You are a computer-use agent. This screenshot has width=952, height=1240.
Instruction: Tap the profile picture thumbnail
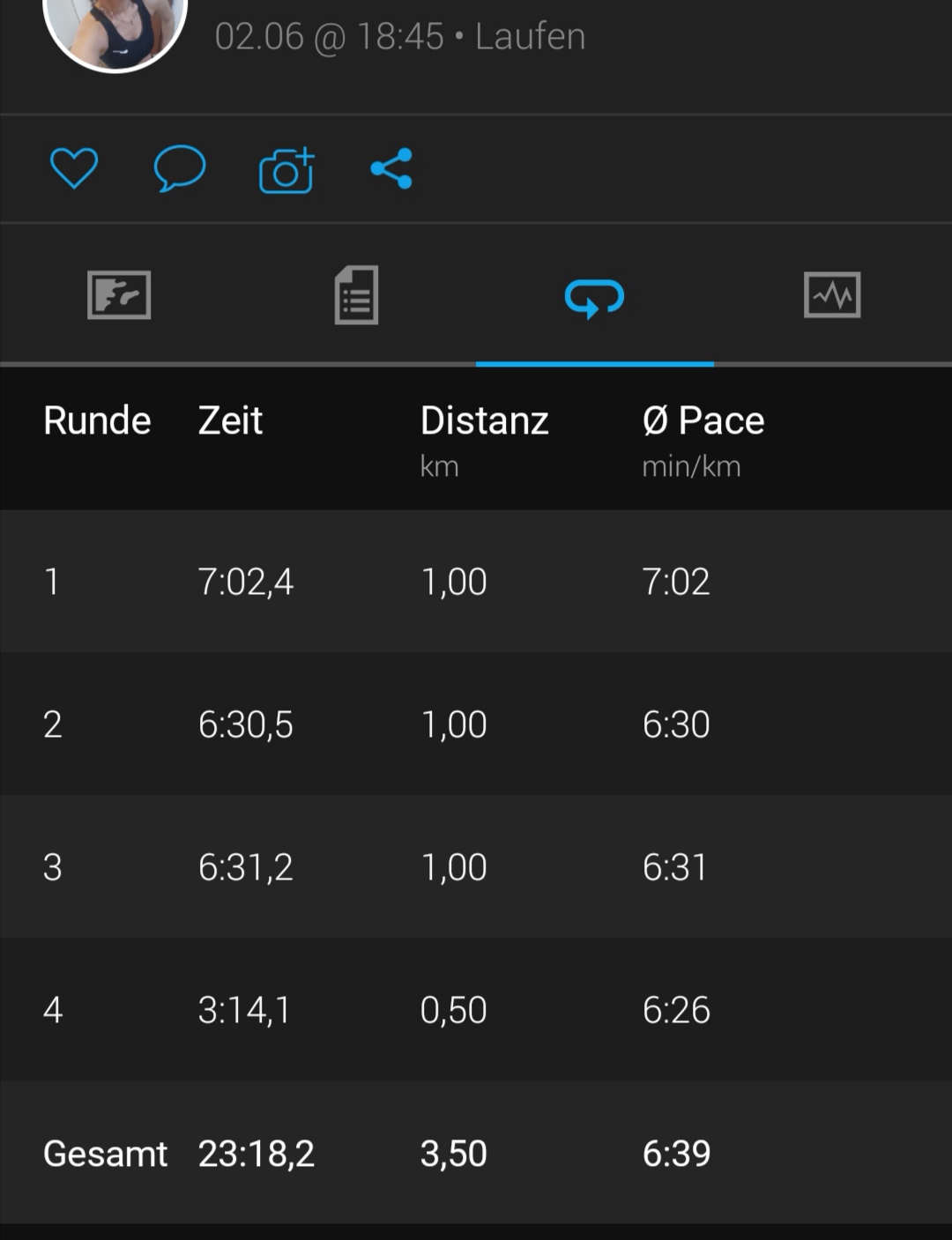click(115, 31)
